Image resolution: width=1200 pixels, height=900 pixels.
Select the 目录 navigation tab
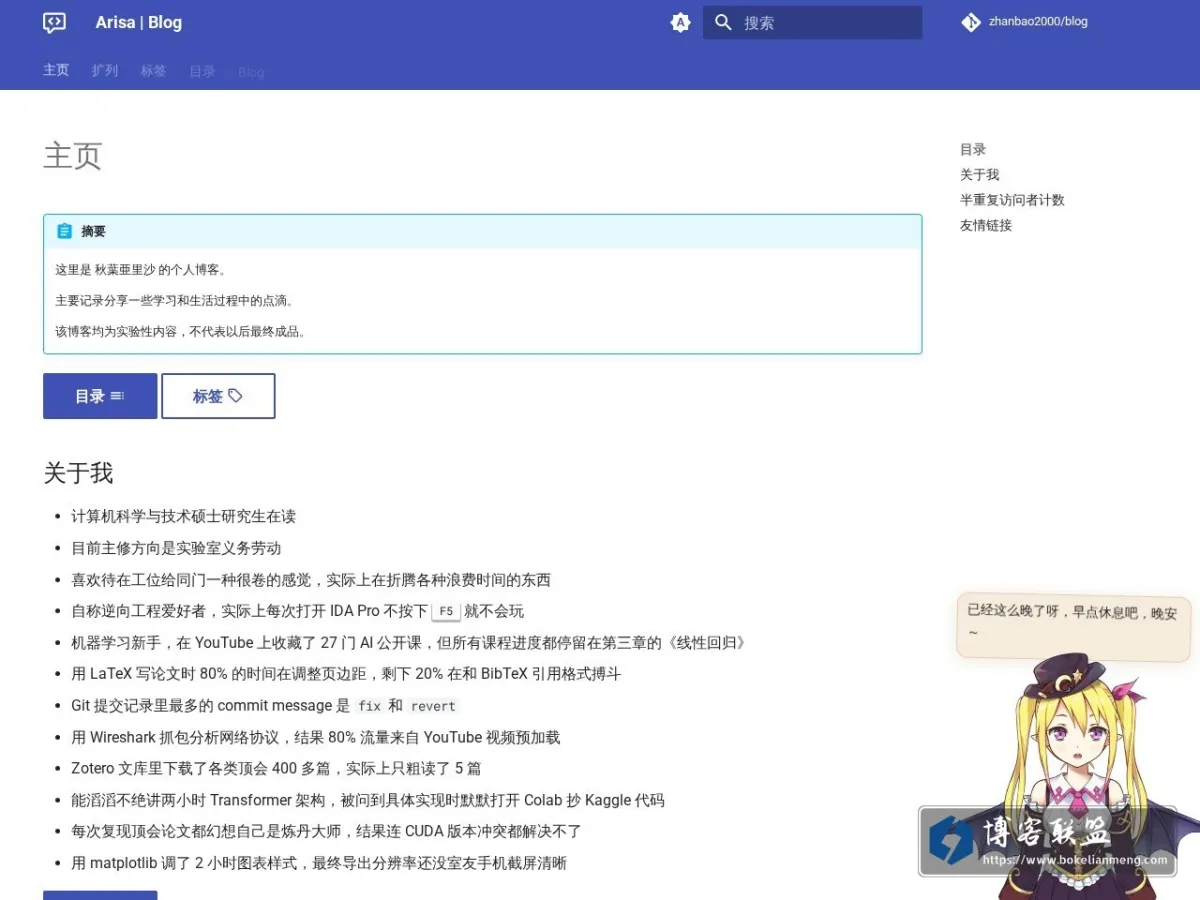tap(203, 71)
